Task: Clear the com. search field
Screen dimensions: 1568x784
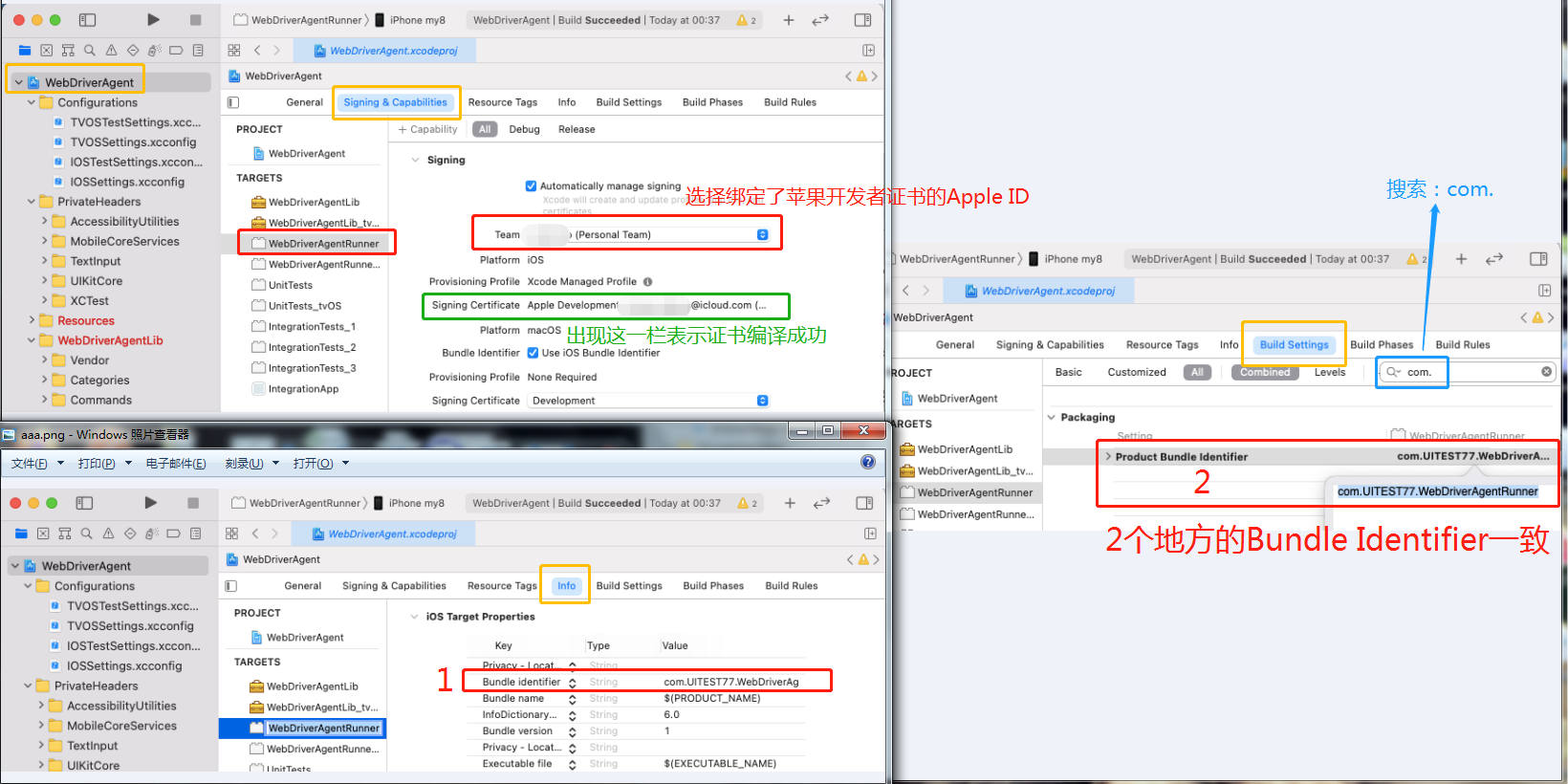Action: (x=1546, y=372)
